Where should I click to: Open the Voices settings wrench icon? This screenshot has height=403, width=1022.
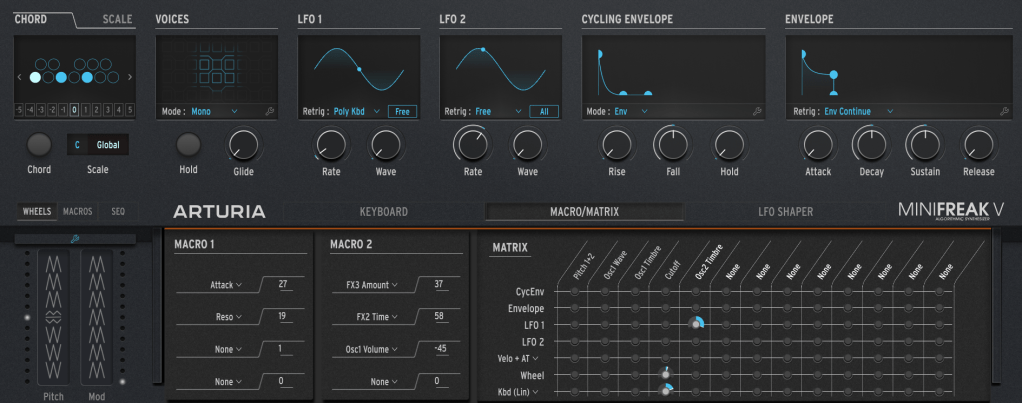[x=270, y=112]
